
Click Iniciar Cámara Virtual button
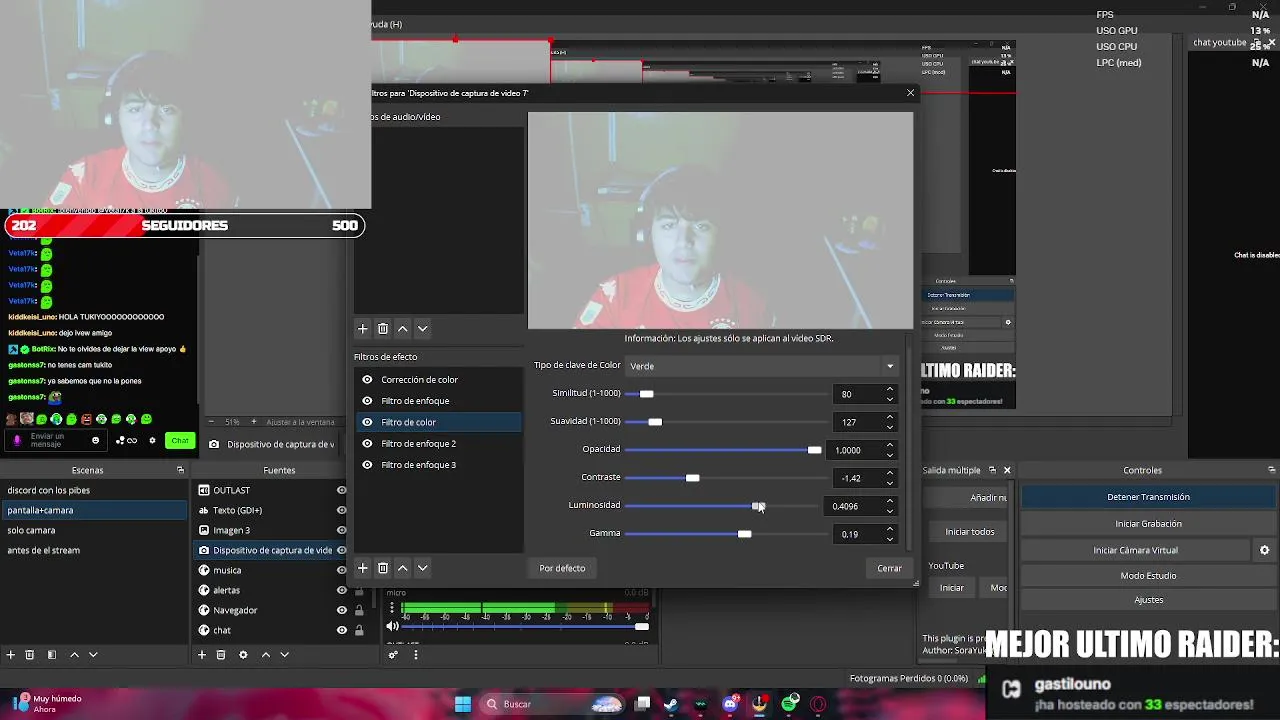click(1135, 550)
